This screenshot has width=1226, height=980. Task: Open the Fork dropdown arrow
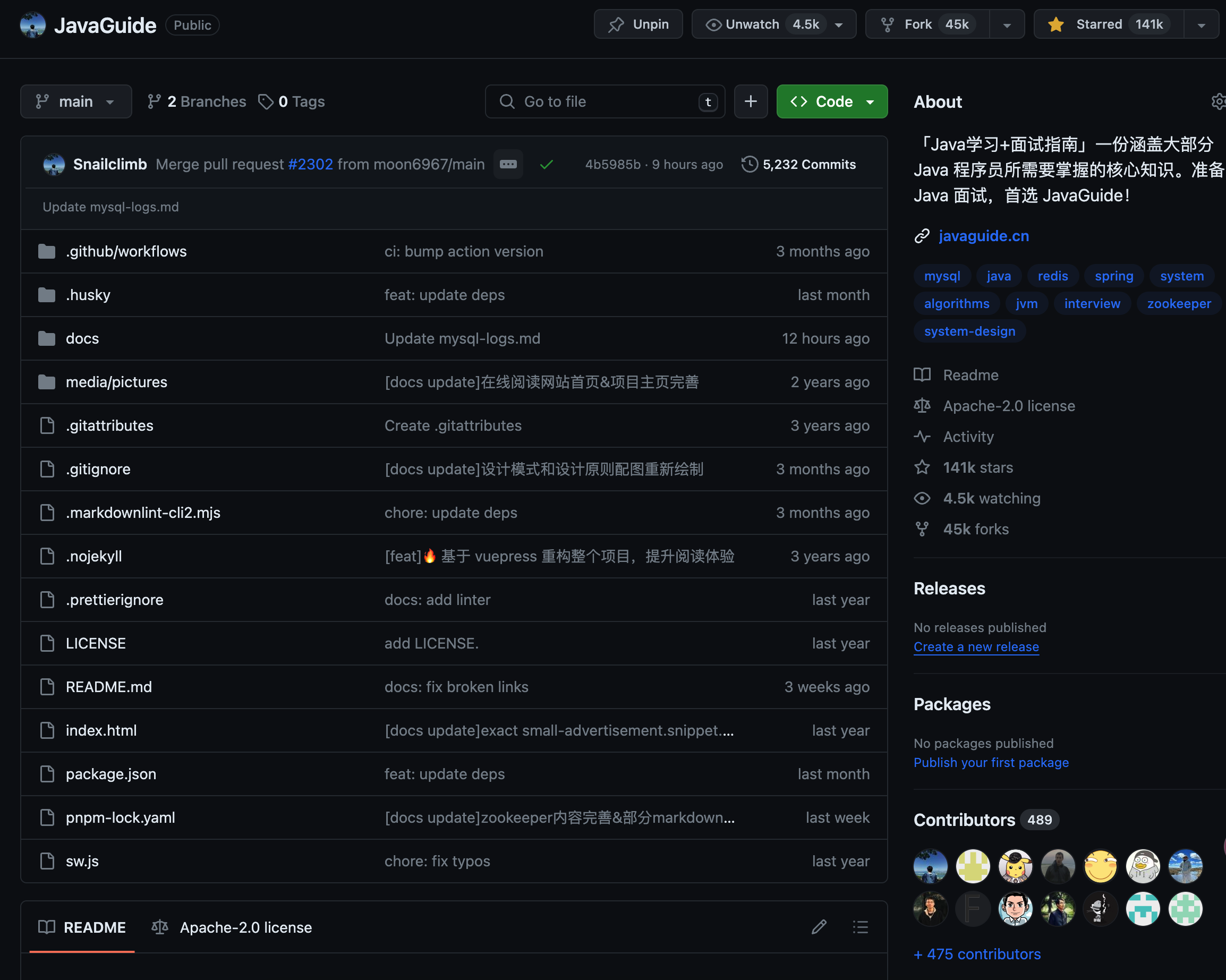(1007, 24)
